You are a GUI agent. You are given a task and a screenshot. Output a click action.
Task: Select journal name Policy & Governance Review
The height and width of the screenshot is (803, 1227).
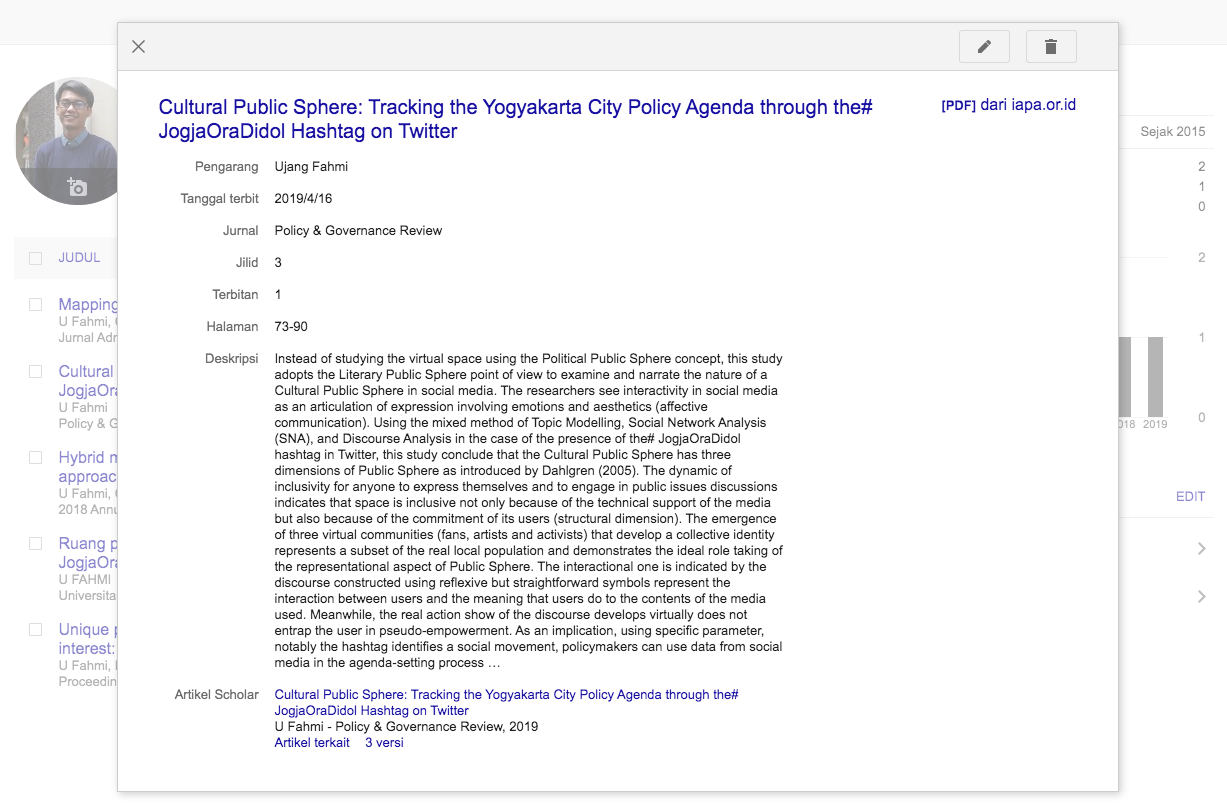tap(358, 231)
